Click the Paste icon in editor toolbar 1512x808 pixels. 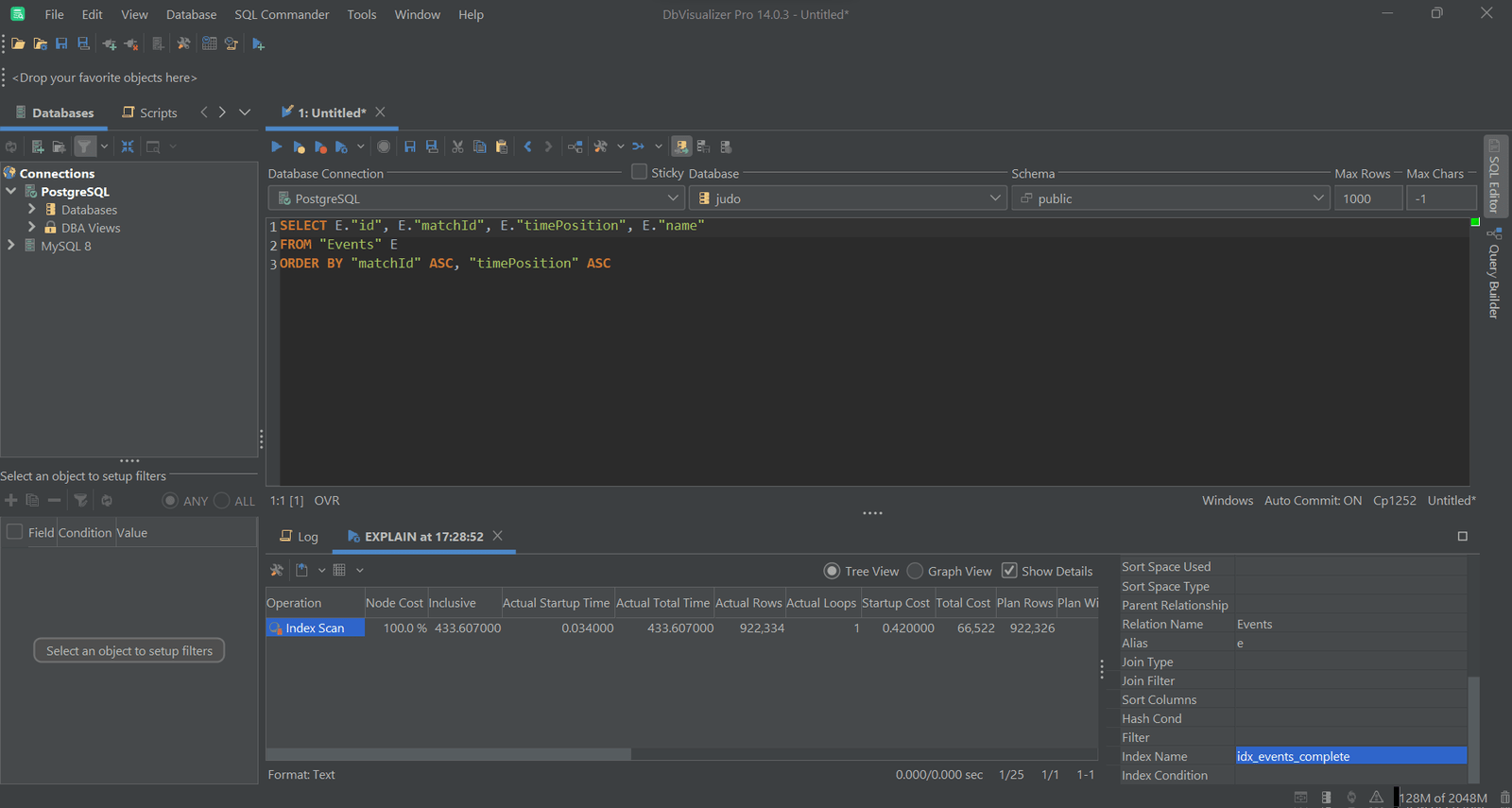pyautogui.click(x=502, y=146)
